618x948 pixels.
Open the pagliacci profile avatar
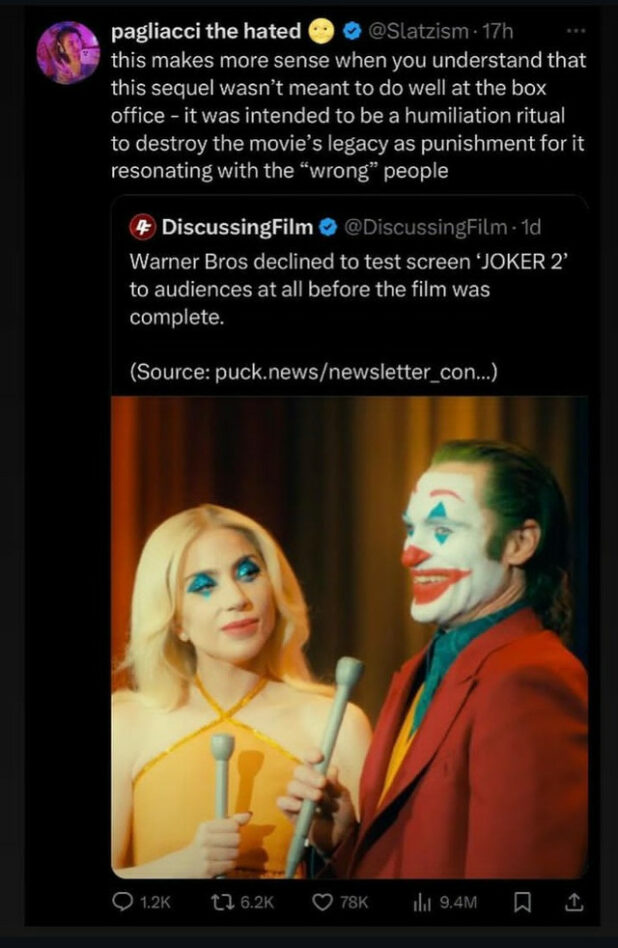(68, 52)
